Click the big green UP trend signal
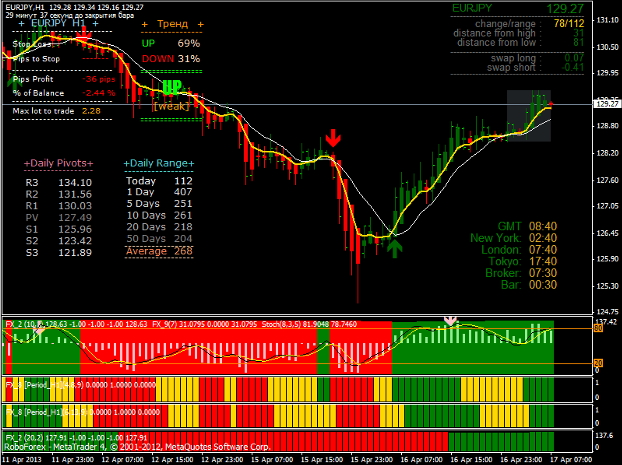Screen dimensions: 622x465 pos(171,87)
